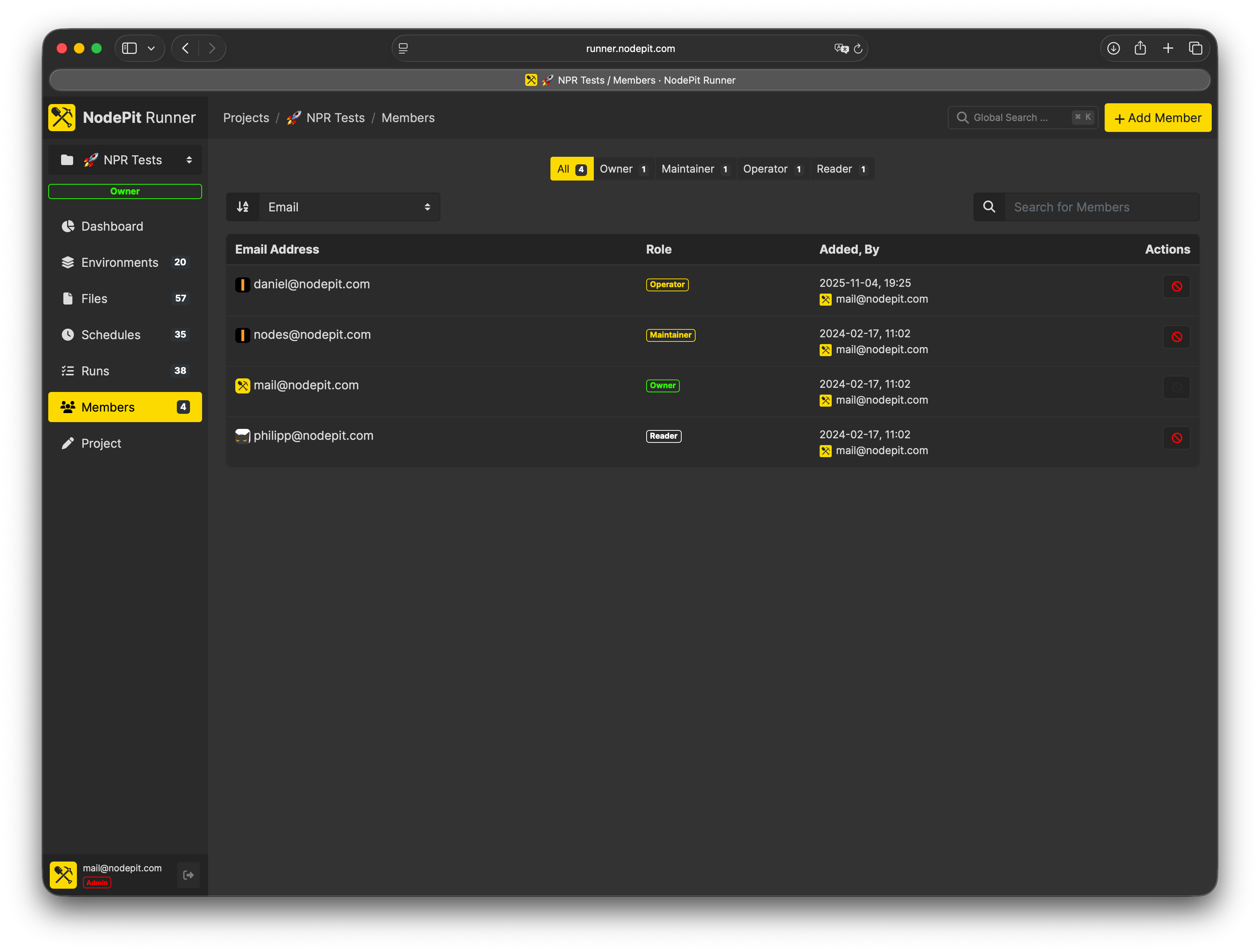Screen dimensions: 1260x952
Task: Click the Reader role badge
Action: point(664,436)
